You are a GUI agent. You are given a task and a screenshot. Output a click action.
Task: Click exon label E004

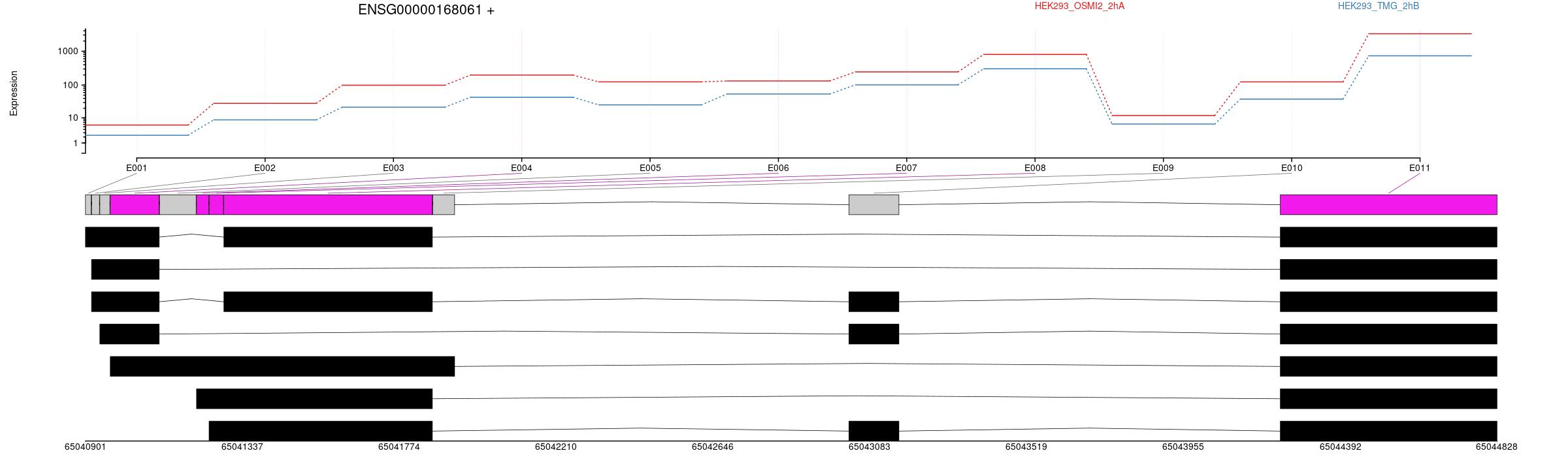(x=521, y=168)
